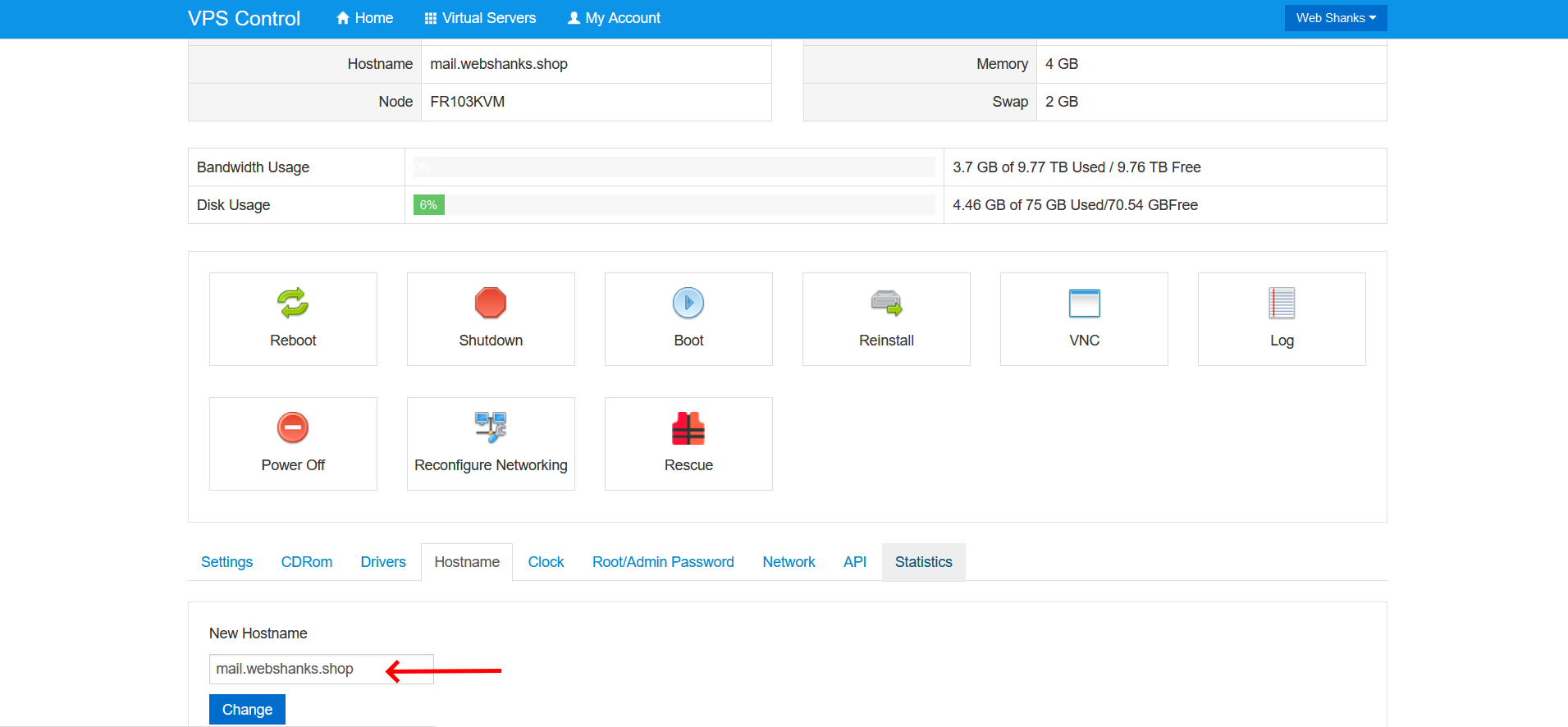Open the API tab
This screenshot has height=727, width=1568.
(855, 562)
